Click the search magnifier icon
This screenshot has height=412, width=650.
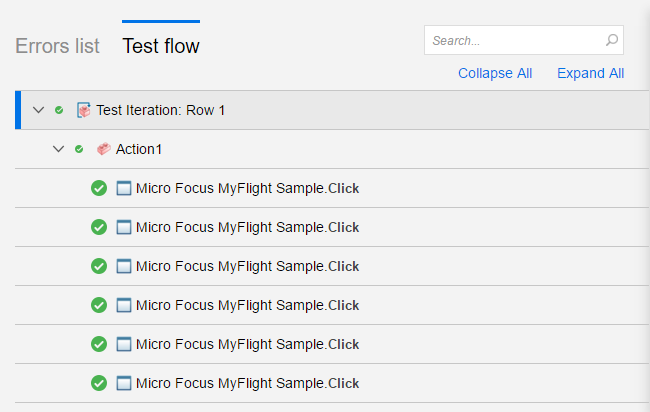tap(612, 41)
